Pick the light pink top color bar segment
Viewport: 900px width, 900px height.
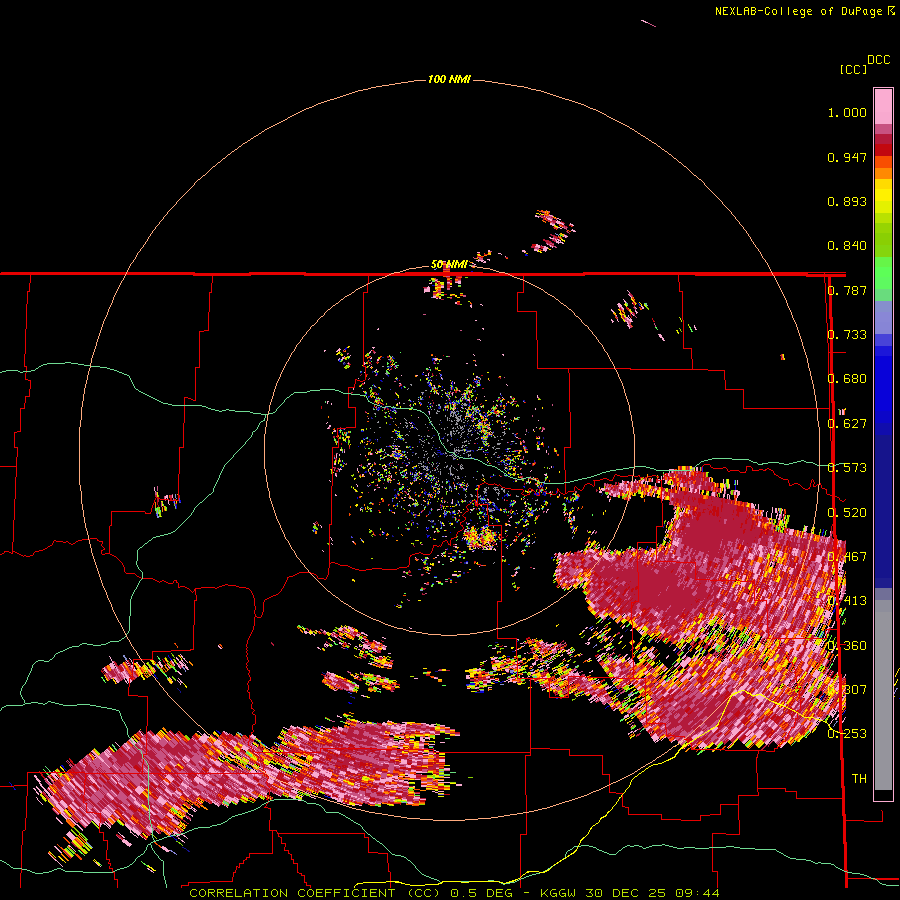[883, 106]
